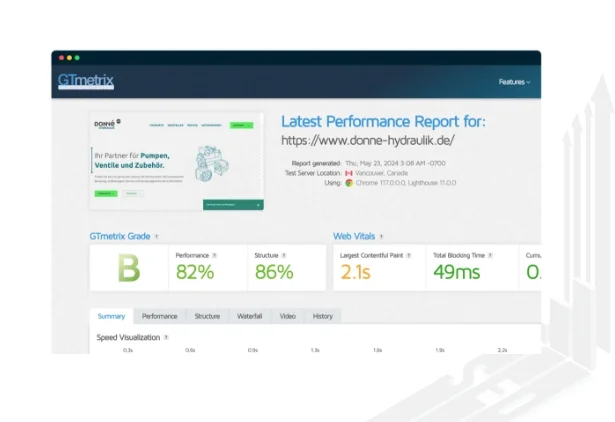Switch to the Performance tab
The height and width of the screenshot is (422, 615).
(x=159, y=316)
